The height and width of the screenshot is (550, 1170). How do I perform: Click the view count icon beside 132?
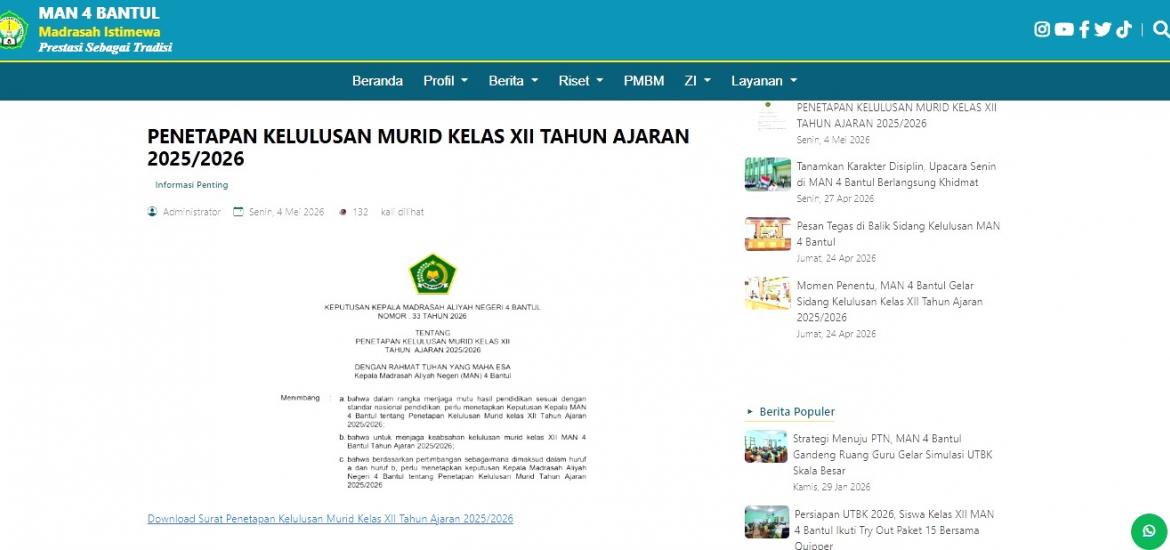342,212
